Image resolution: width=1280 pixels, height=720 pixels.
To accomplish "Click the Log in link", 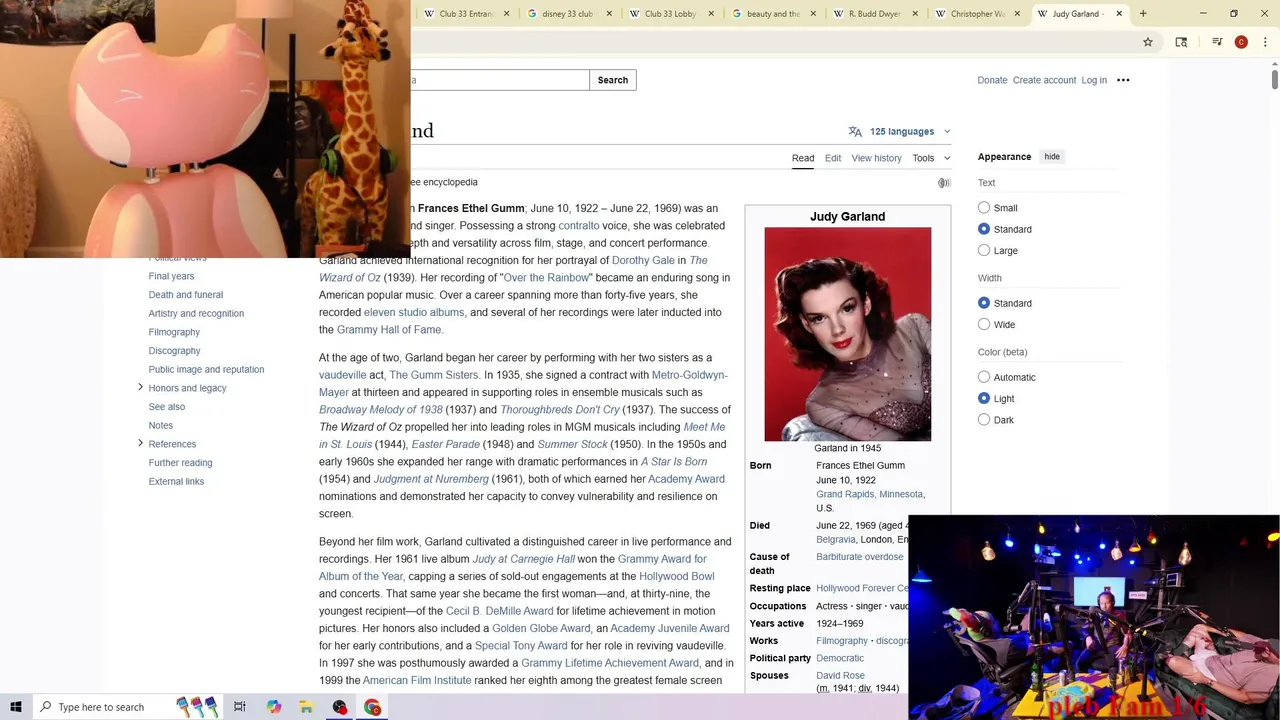I will tap(1094, 80).
